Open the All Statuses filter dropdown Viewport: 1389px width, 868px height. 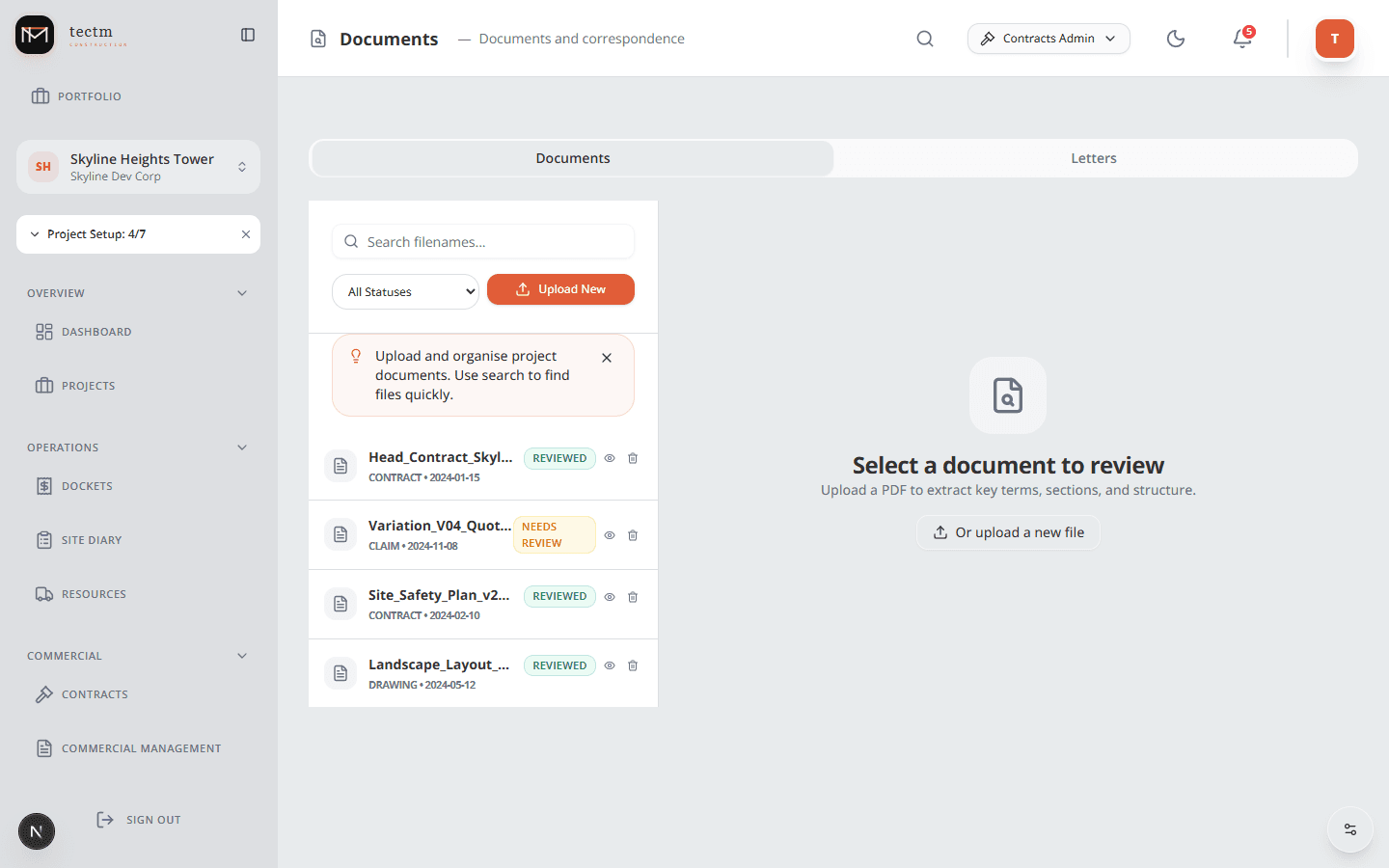coord(405,291)
